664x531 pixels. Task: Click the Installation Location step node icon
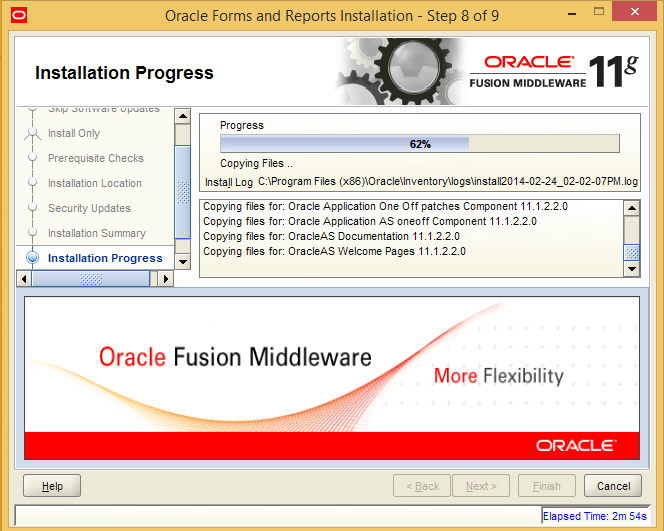click(x=33, y=182)
